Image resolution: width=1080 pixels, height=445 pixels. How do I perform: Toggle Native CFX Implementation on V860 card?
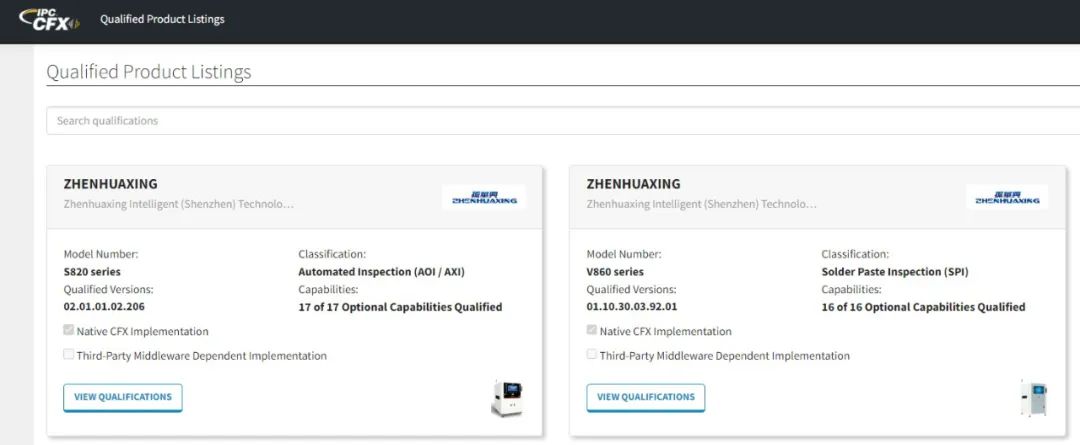coord(592,330)
